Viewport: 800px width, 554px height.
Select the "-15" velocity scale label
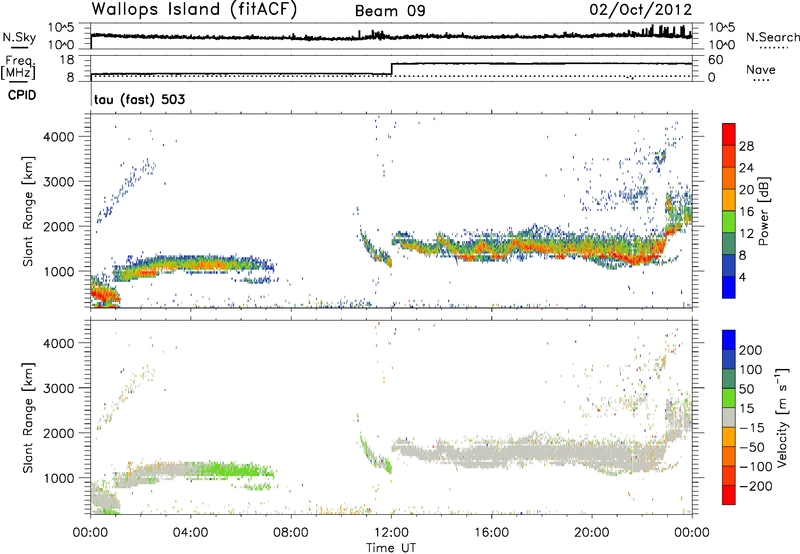(x=751, y=427)
